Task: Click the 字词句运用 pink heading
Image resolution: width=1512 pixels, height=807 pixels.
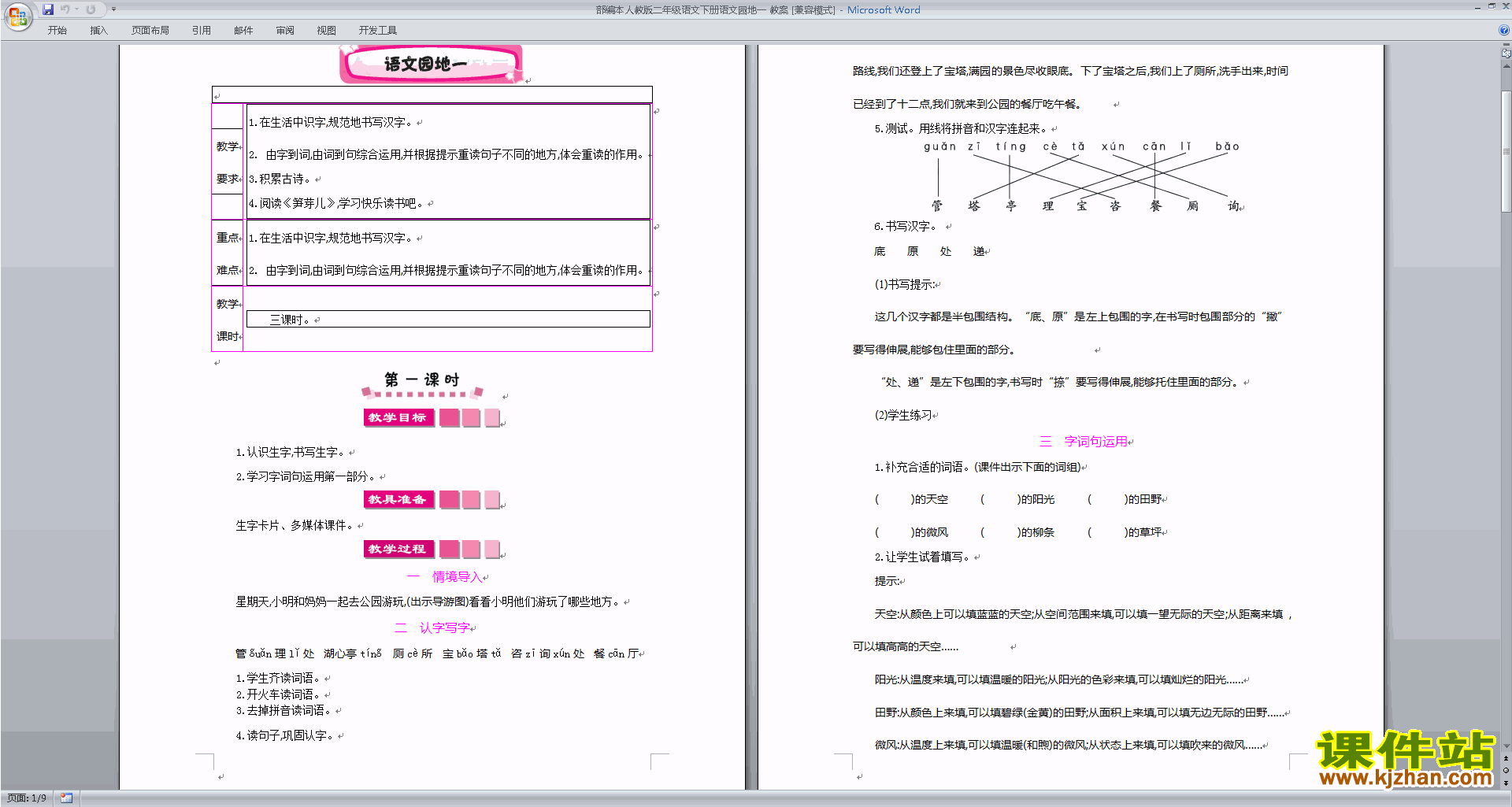Action: click(1096, 442)
